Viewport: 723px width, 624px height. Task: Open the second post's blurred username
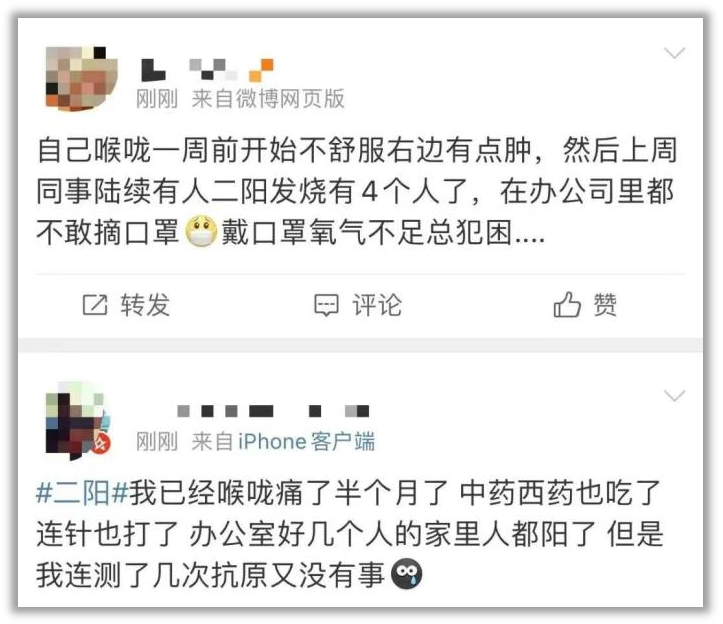[273, 411]
